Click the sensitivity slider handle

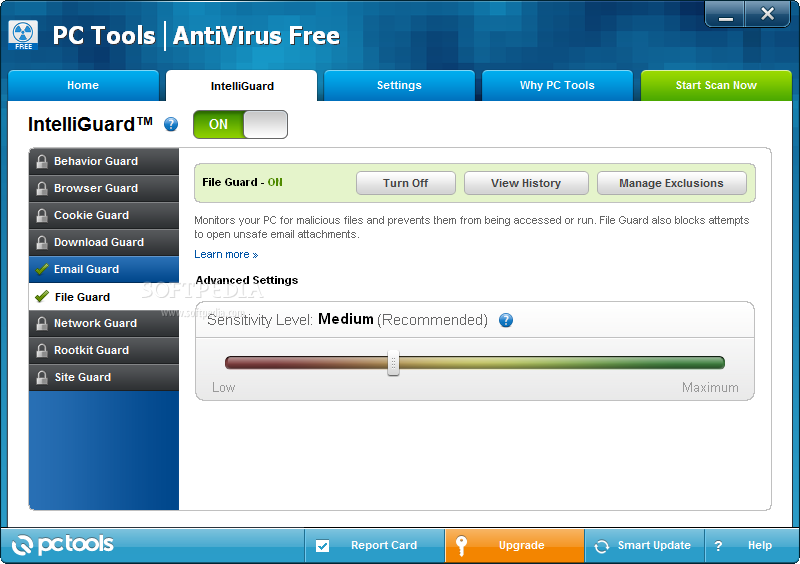click(393, 363)
